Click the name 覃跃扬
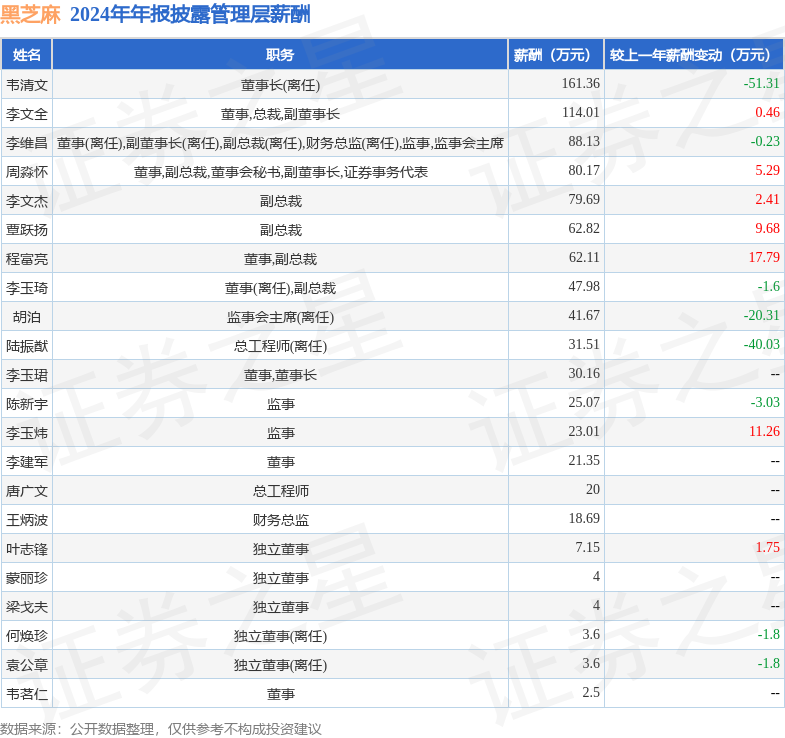The image size is (785, 738). pos(27,230)
